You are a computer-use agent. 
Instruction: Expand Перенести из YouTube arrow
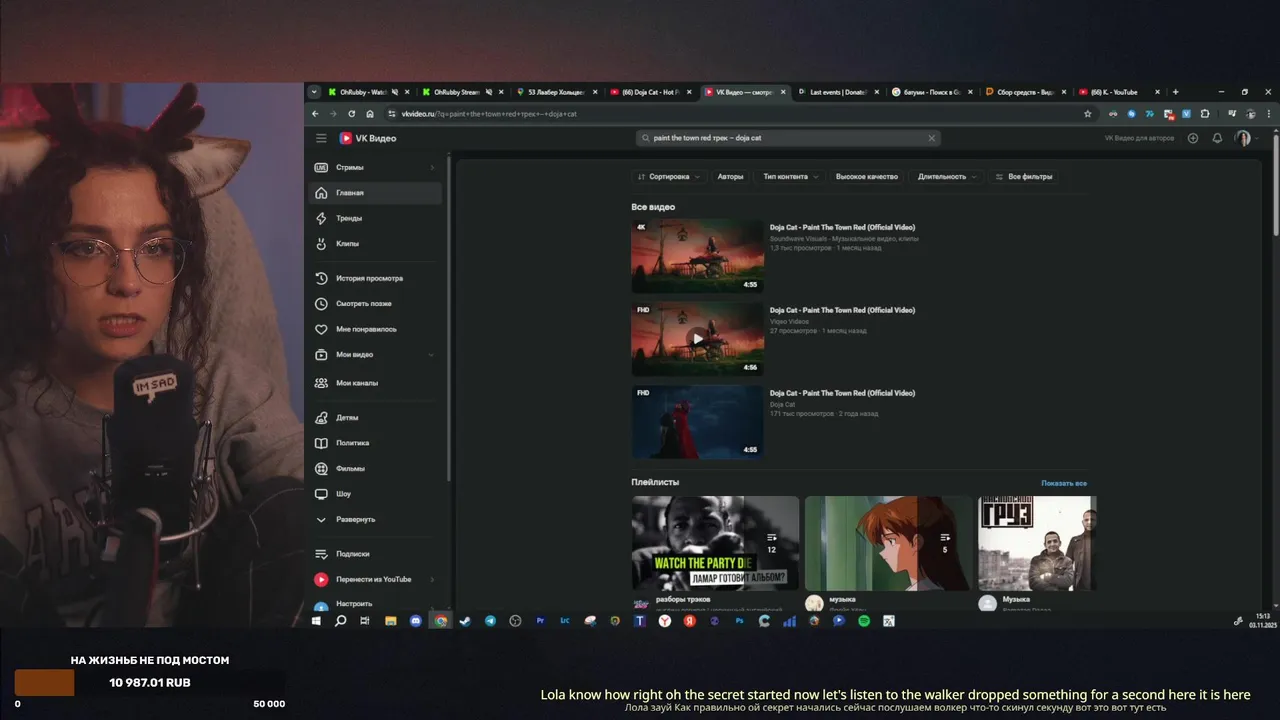(x=432, y=579)
